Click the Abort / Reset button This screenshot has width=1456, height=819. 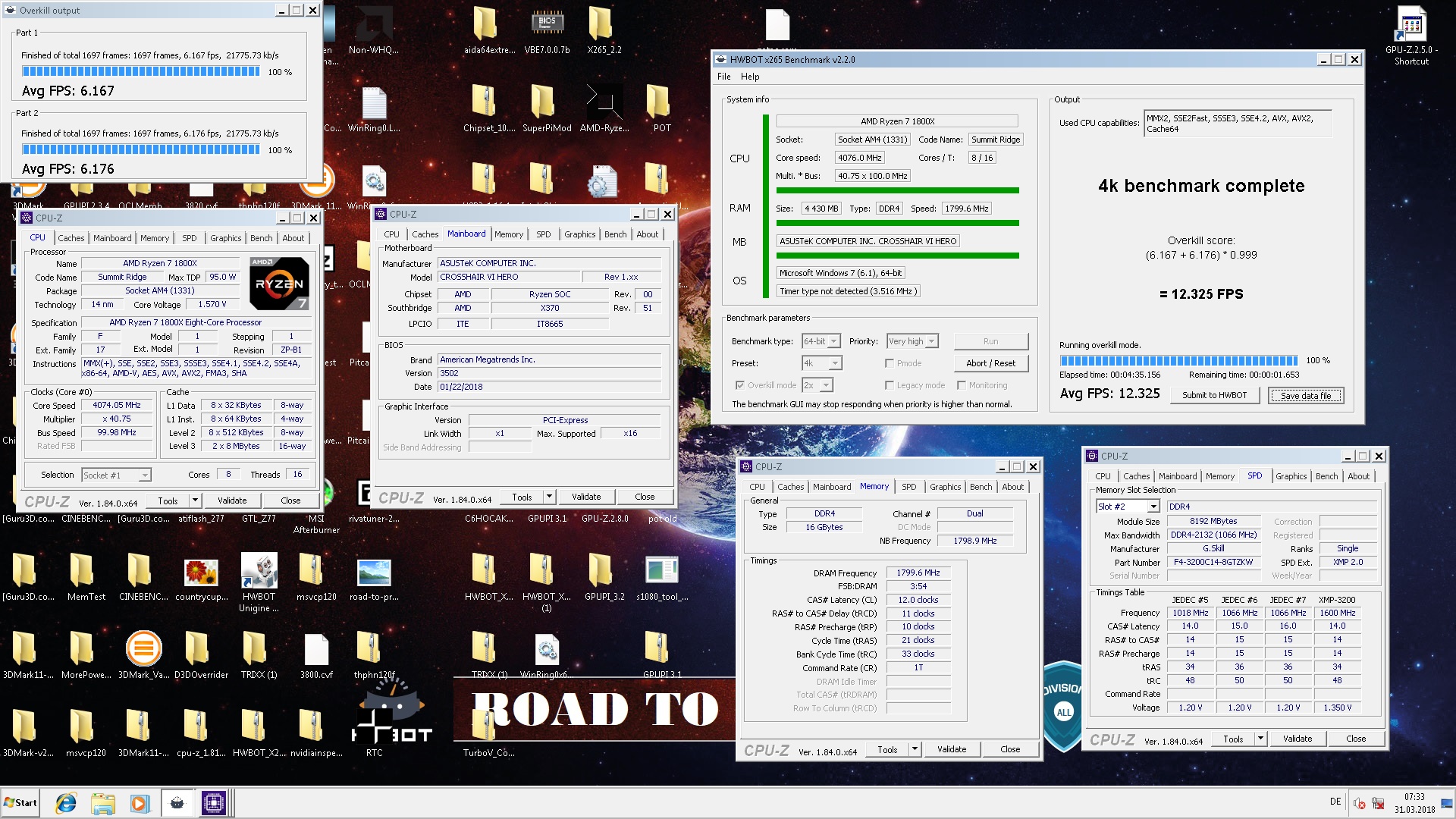point(991,363)
